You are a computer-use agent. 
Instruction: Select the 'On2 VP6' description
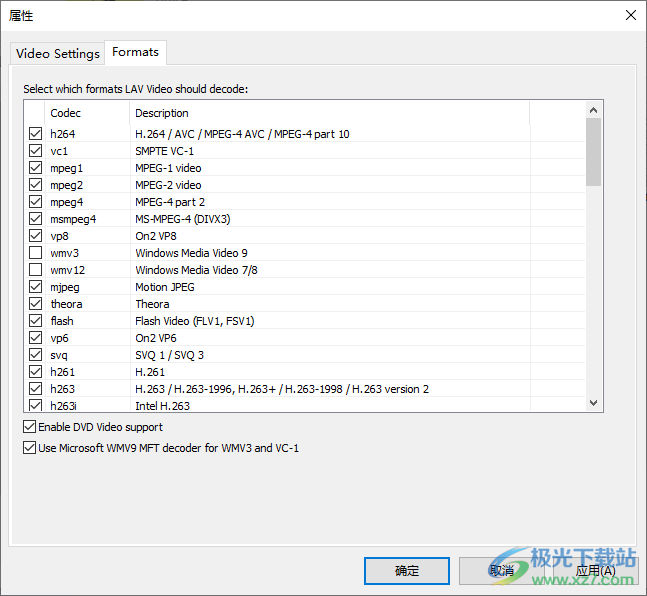[156, 338]
